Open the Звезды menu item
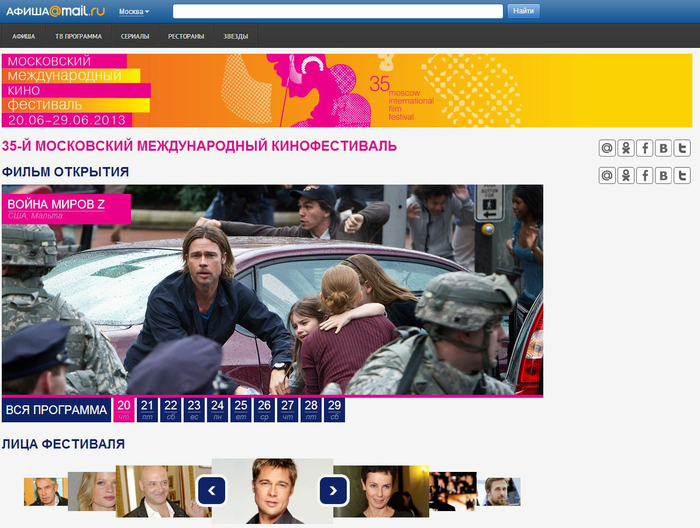Viewport: 700px width, 528px height. click(236, 36)
